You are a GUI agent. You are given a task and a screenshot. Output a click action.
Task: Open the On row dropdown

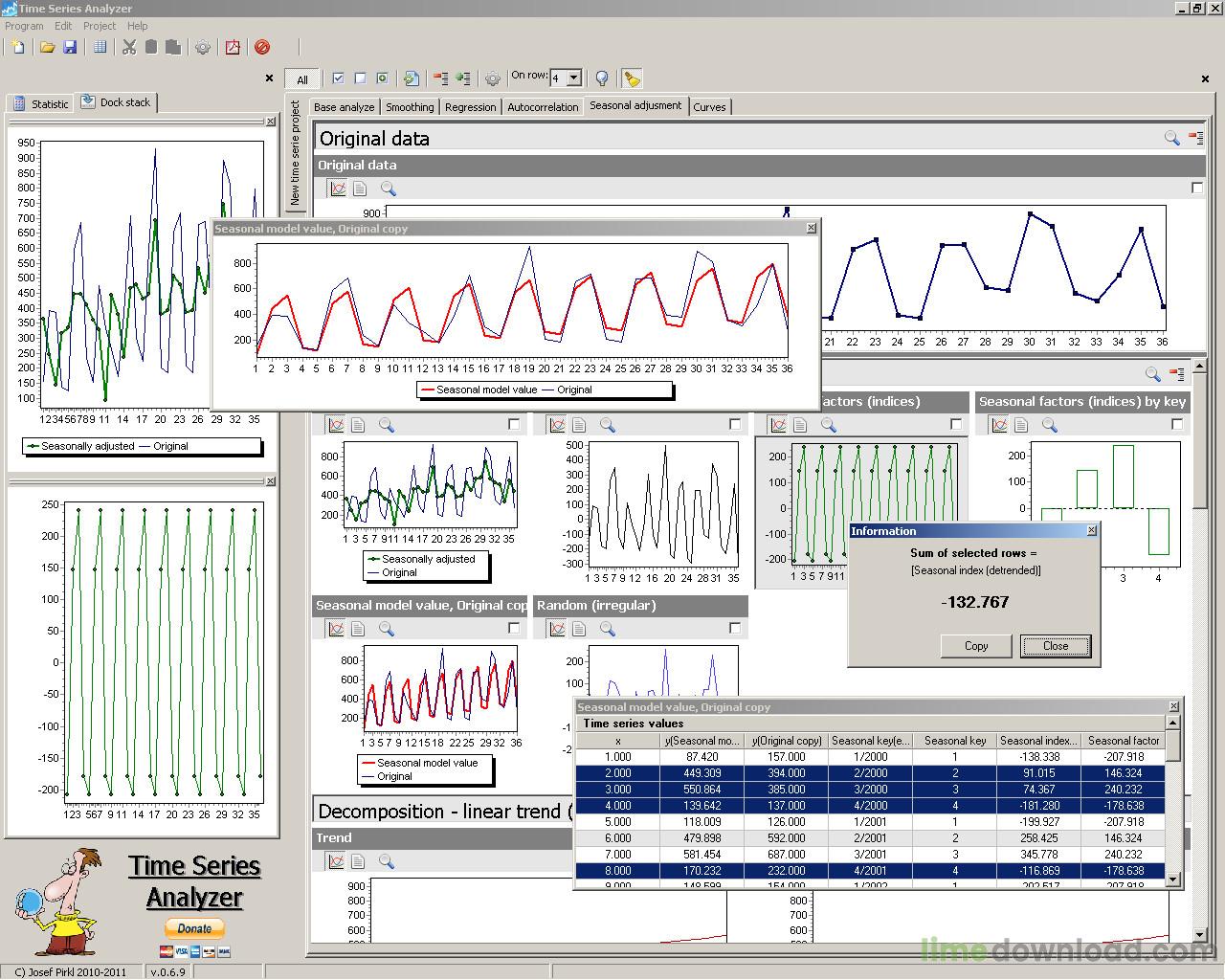click(573, 76)
